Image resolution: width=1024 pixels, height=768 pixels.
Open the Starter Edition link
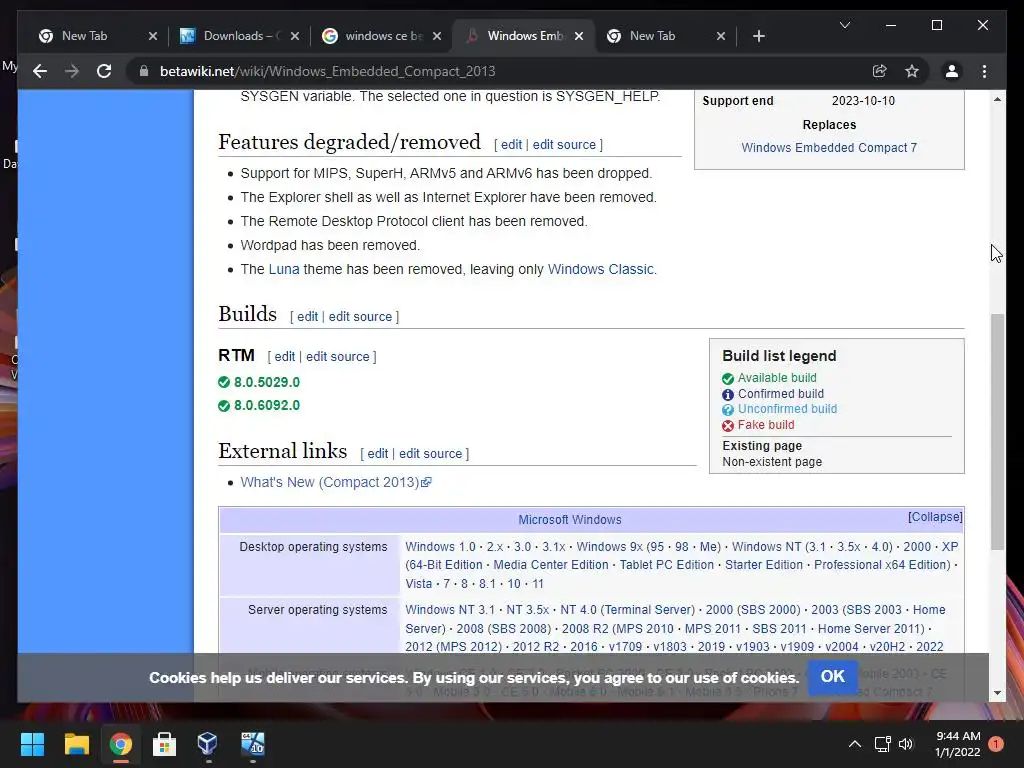(763, 565)
